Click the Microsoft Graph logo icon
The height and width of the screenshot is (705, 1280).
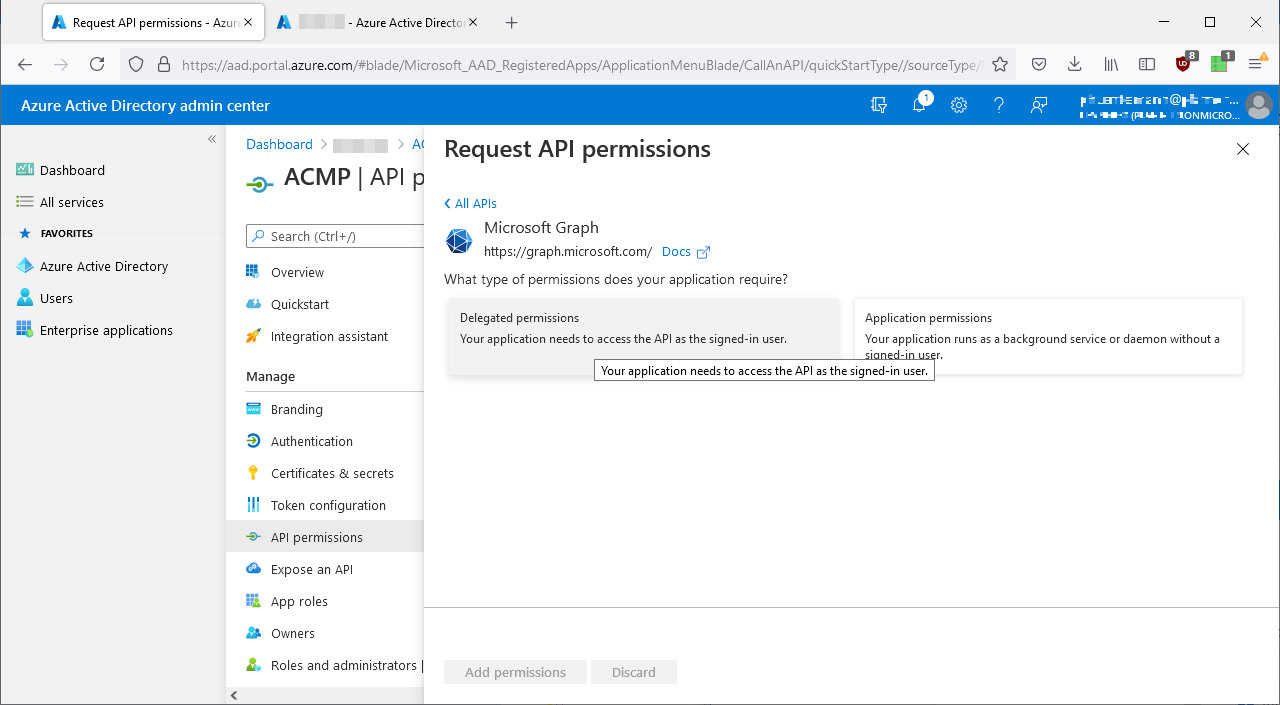(x=458, y=241)
